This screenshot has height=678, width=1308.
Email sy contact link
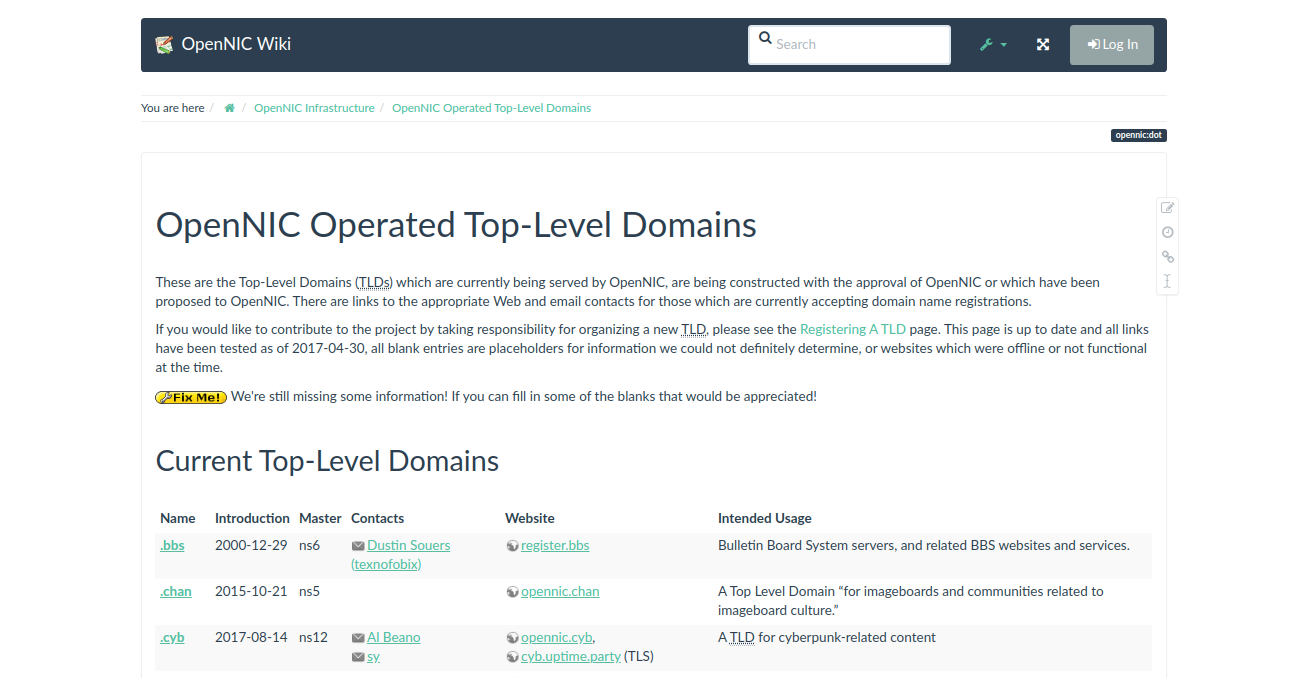tap(373, 656)
